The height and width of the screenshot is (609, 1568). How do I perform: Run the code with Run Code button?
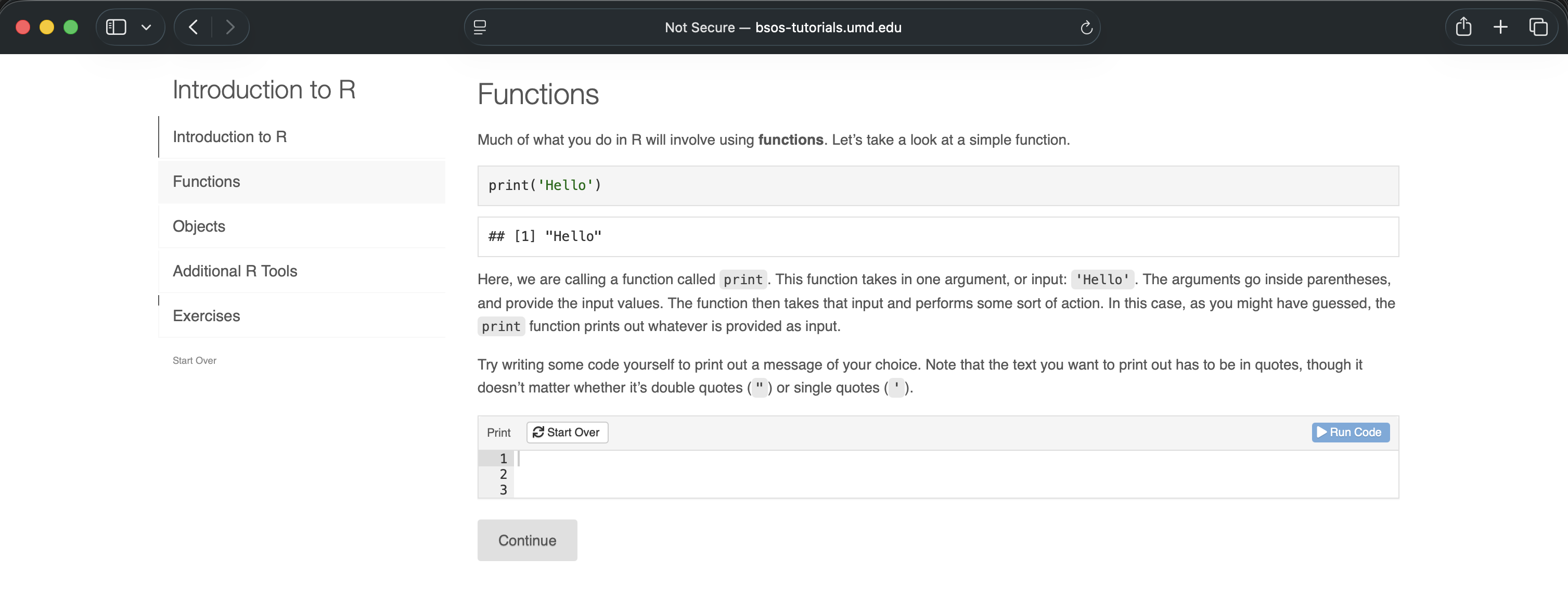click(1350, 432)
